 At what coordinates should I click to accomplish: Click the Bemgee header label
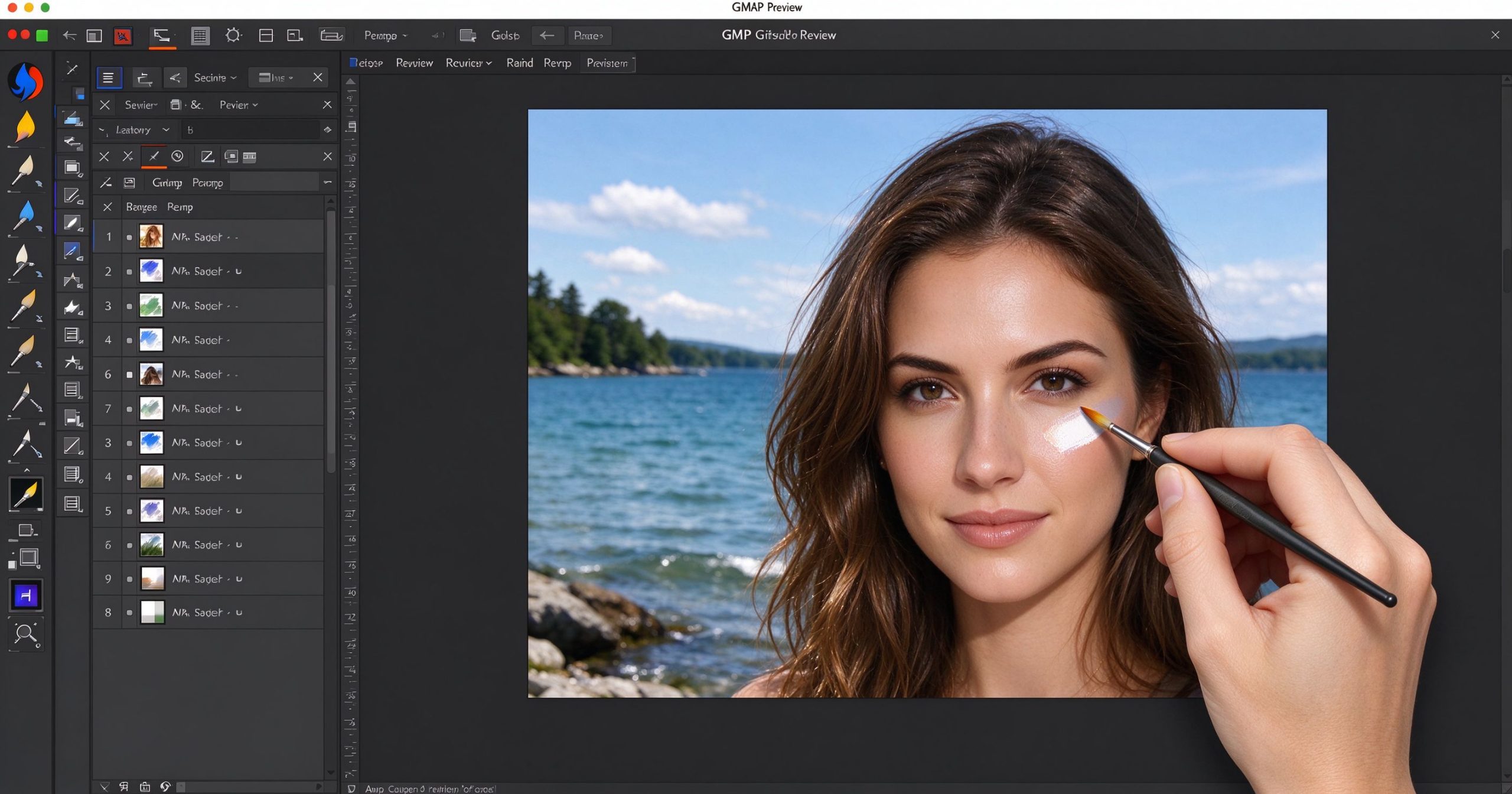click(x=141, y=207)
